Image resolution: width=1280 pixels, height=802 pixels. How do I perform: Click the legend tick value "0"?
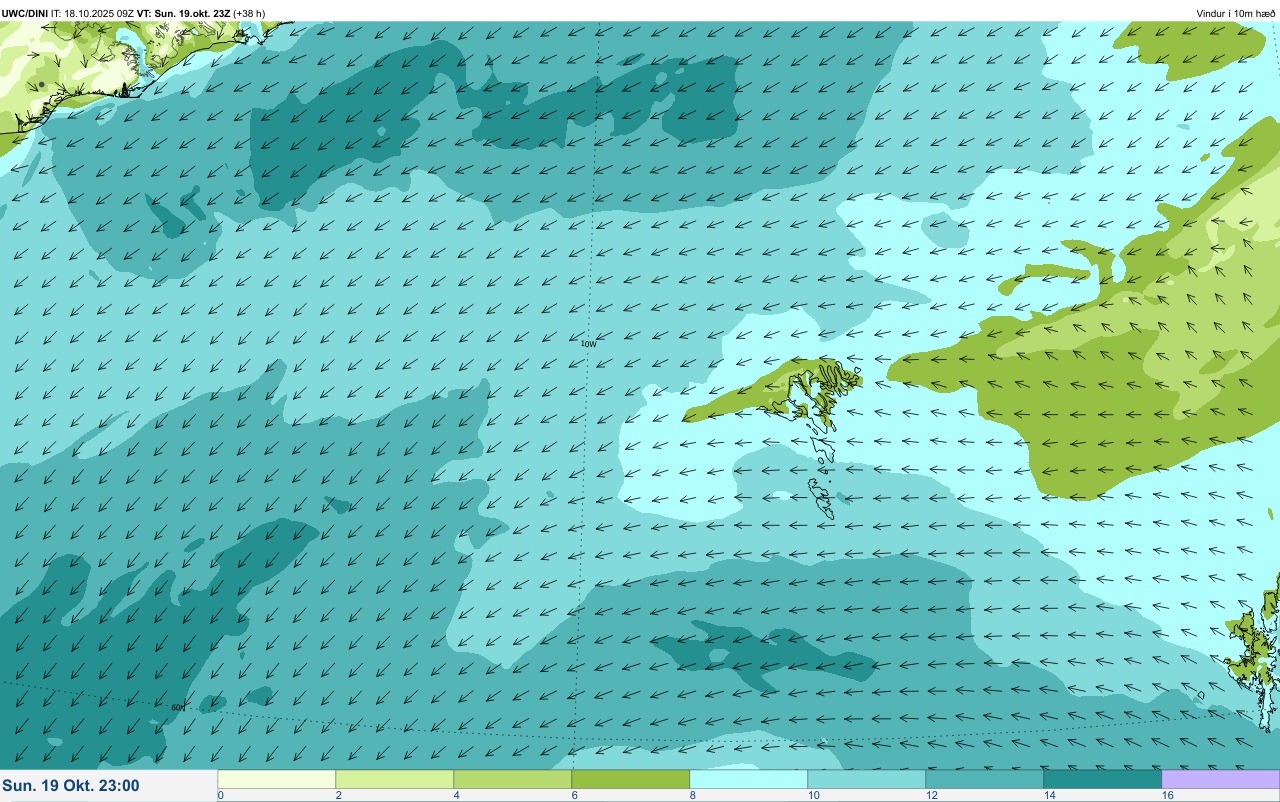(x=220, y=795)
